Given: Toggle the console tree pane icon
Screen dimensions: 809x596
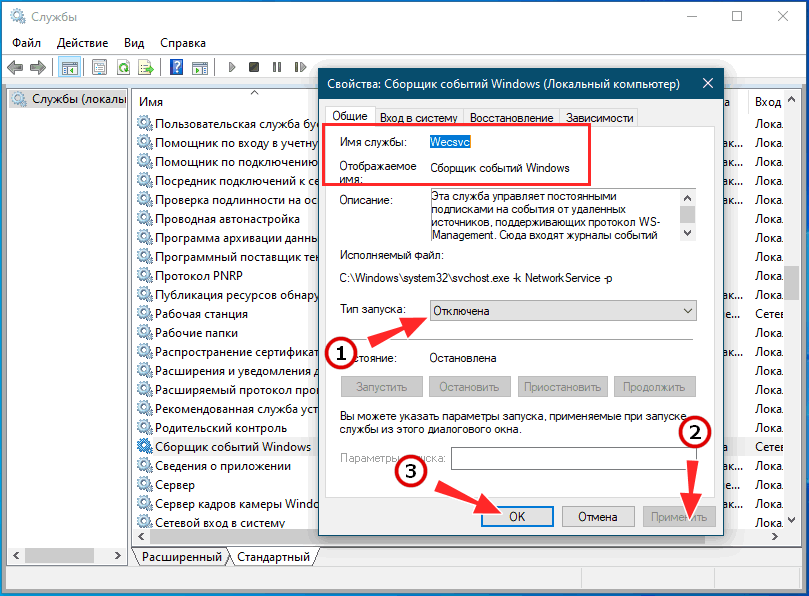Looking at the screenshot, I should click(x=69, y=67).
